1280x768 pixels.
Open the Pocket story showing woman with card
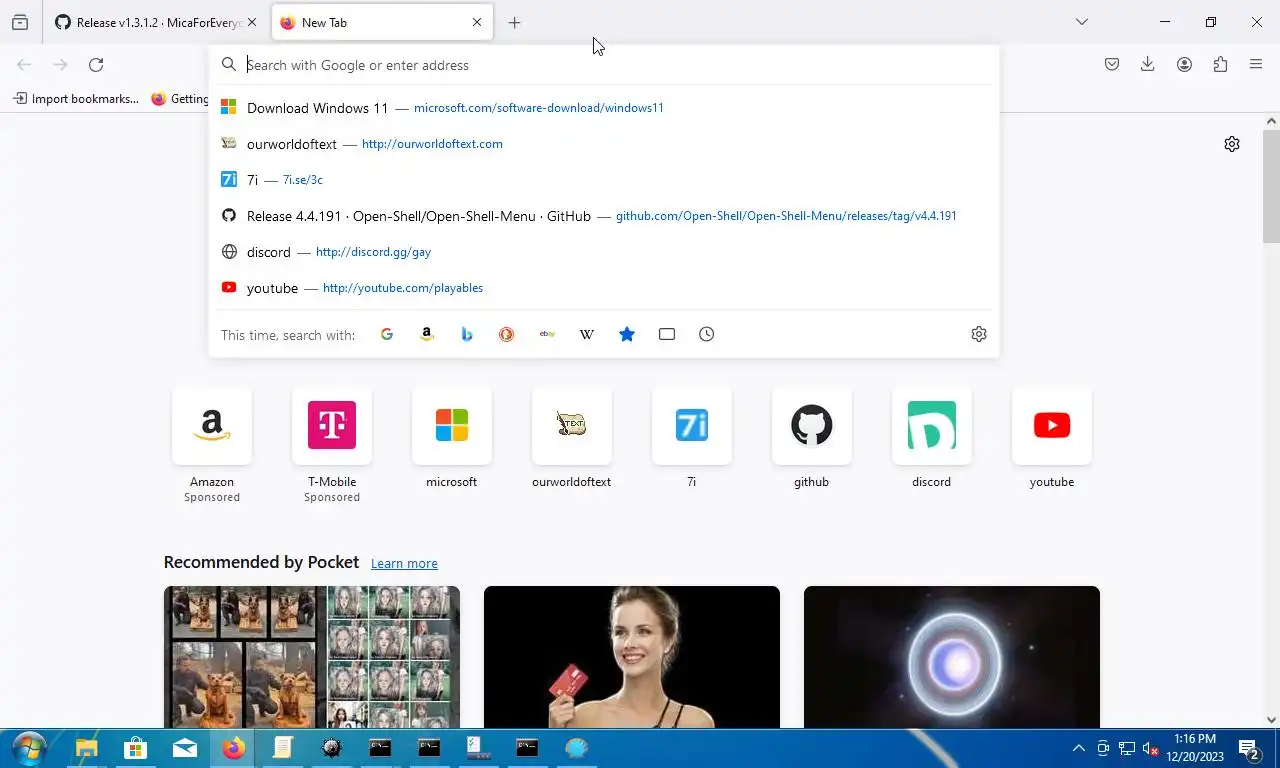(x=632, y=657)
